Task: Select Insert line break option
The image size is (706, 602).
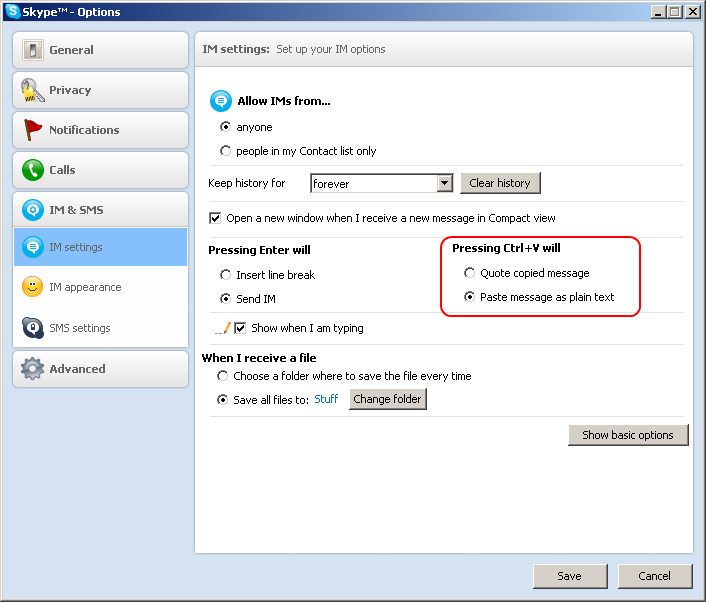Action: click(225, 275)
